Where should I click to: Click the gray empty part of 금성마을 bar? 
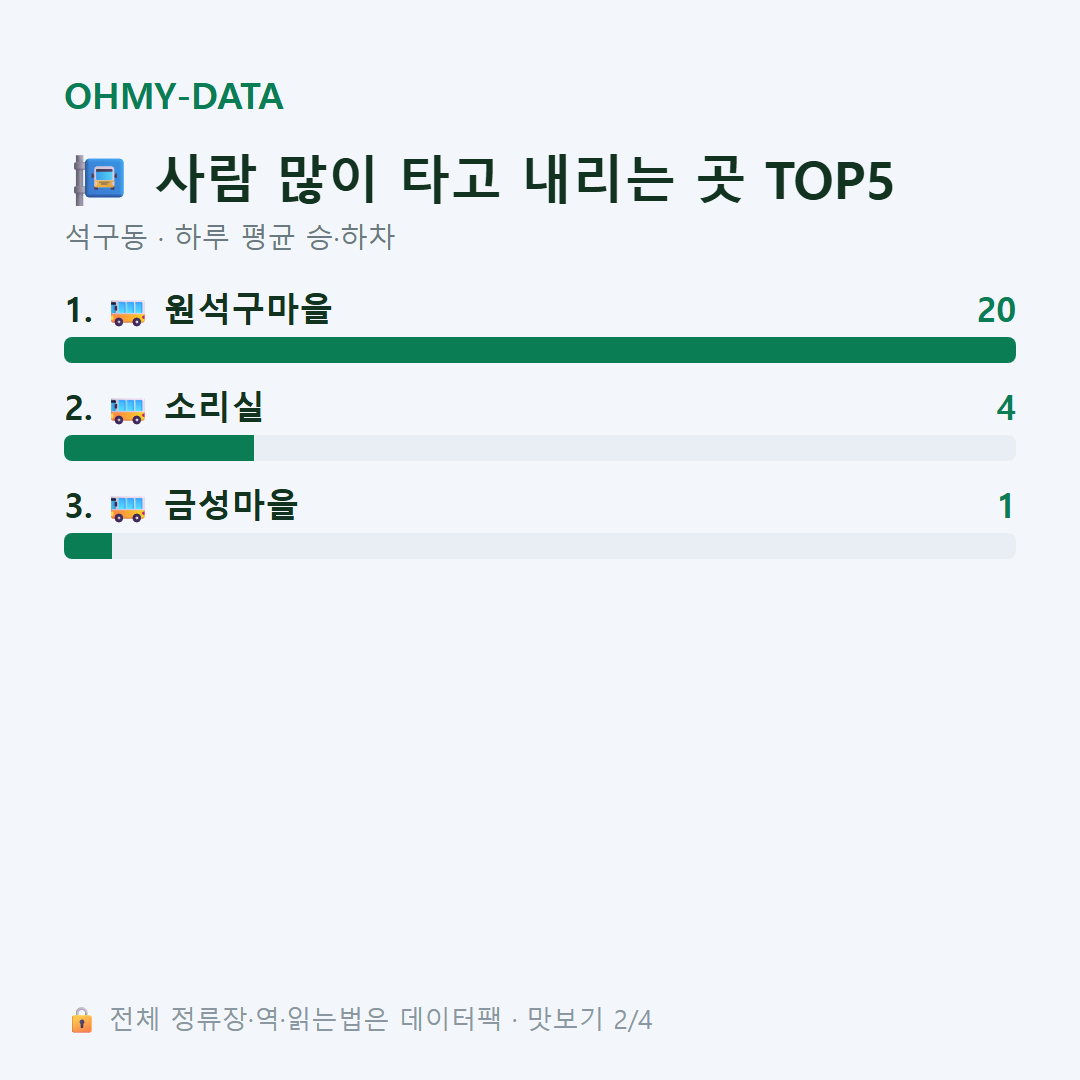[x=564, y=546]
